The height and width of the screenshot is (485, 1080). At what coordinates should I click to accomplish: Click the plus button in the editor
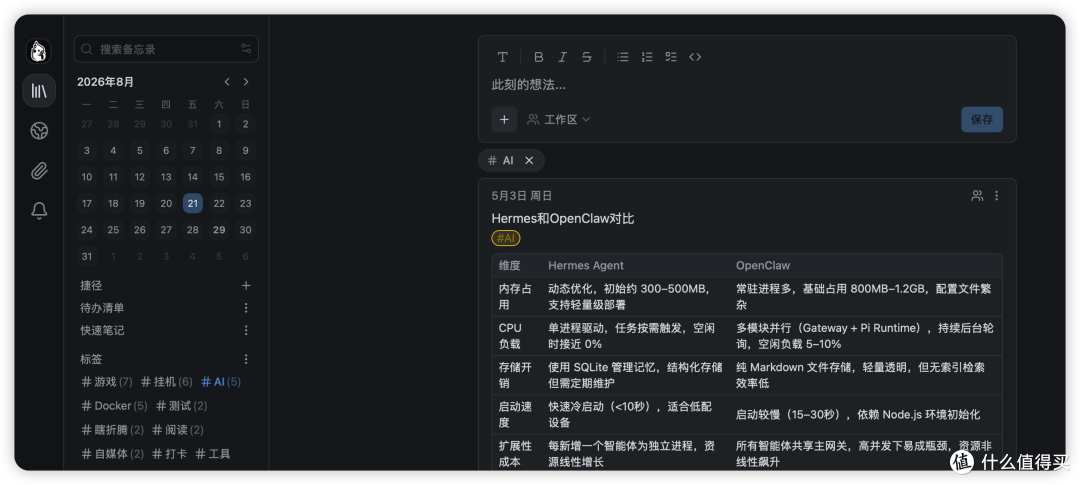tap(504, 119)
